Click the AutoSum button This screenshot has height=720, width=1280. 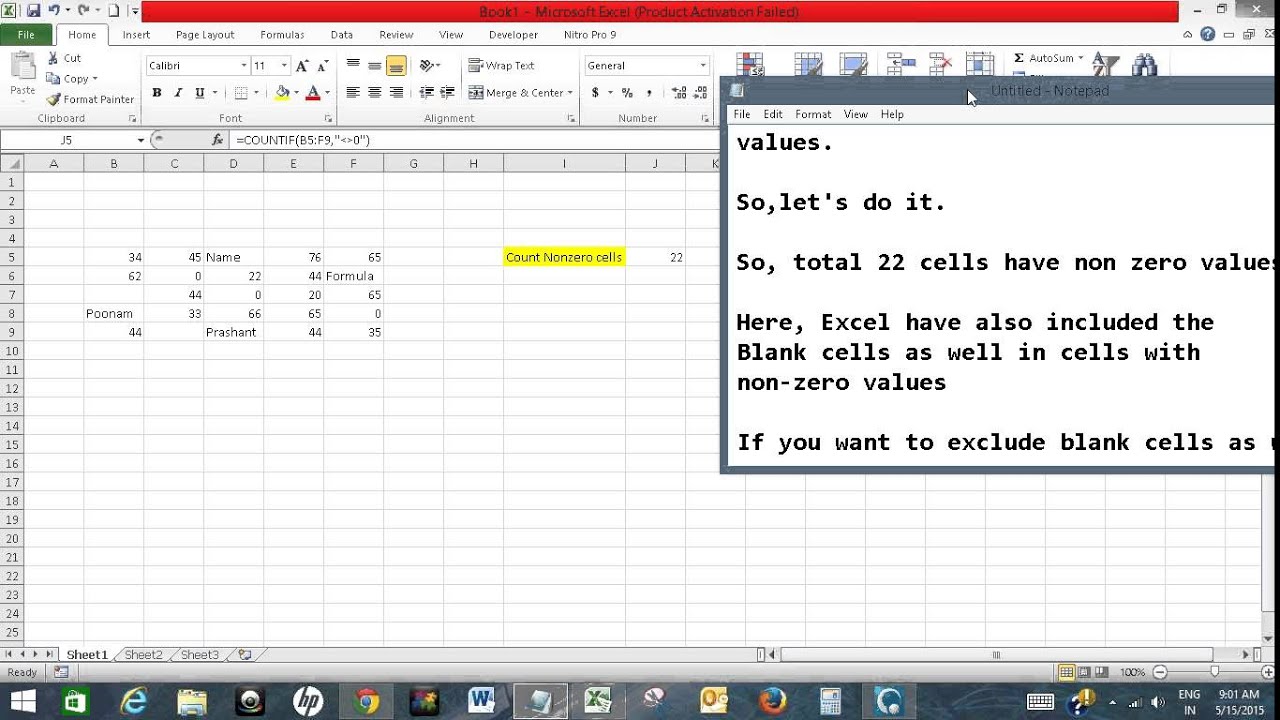[1043, 59]
